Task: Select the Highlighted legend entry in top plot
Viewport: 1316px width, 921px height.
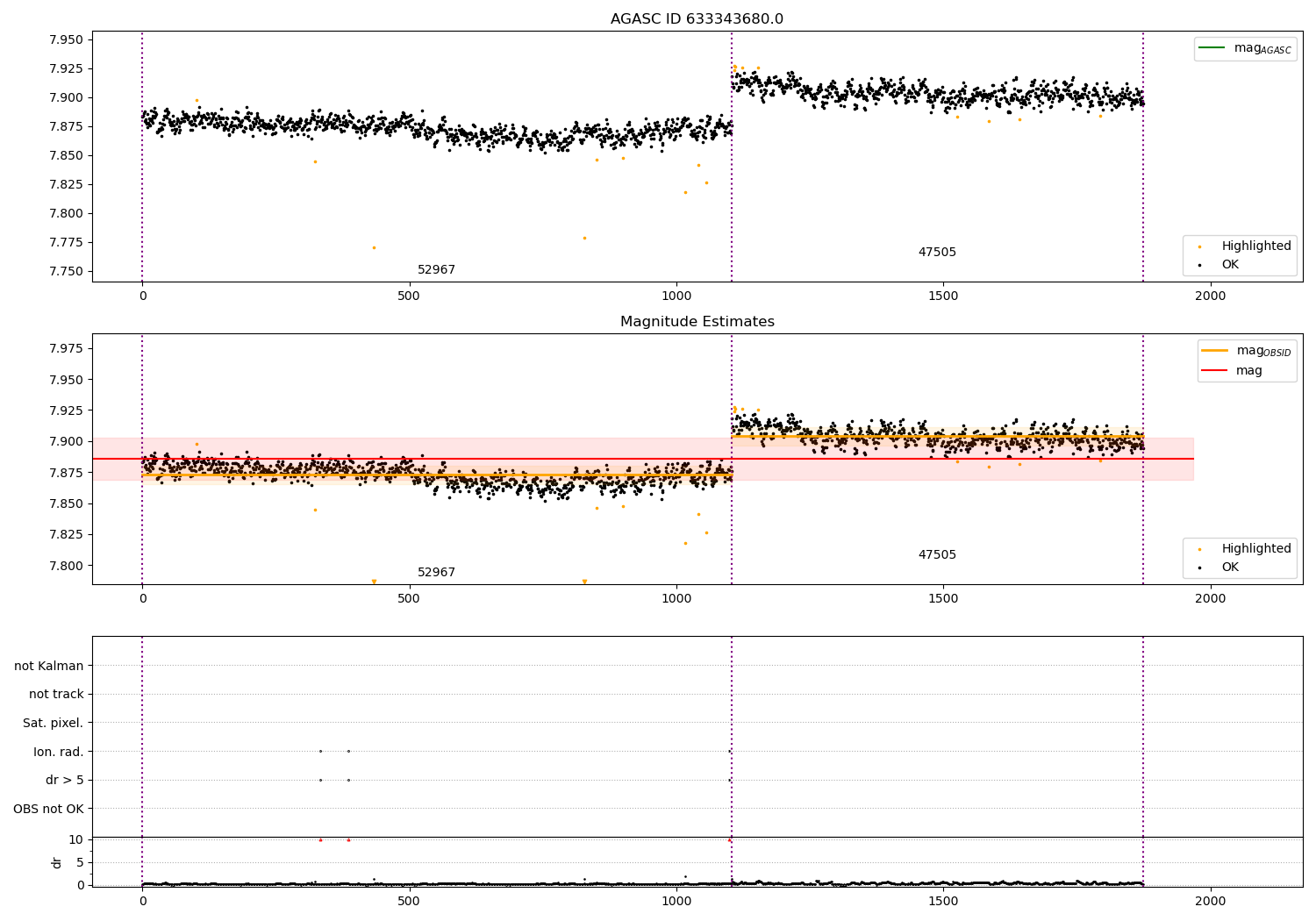Action: tap(1240, 246)
